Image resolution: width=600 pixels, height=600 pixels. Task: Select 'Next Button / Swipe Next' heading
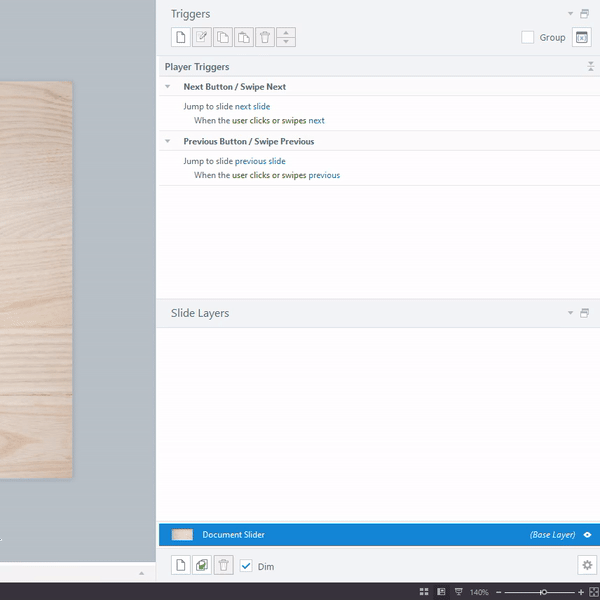pyautogui.click(x=235, y=87)
